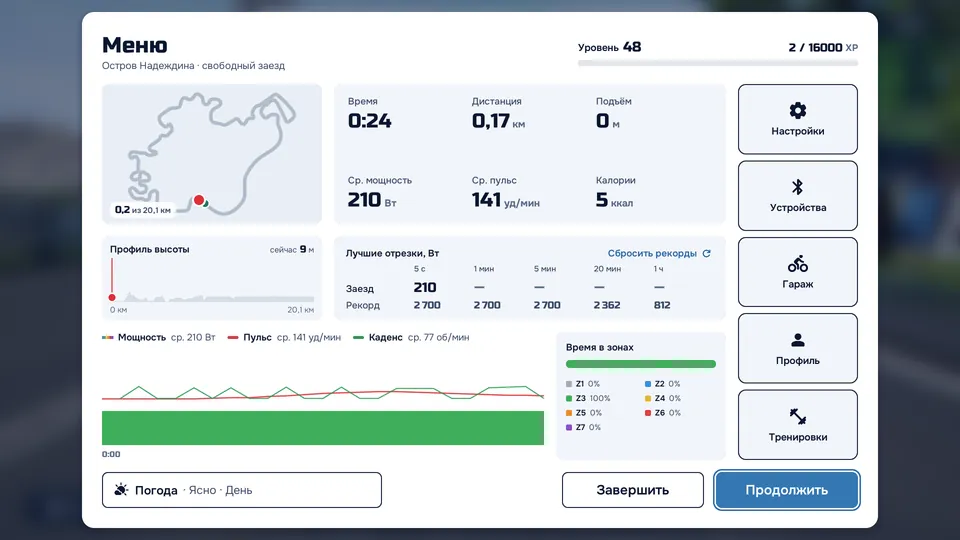The image size is (960, 540).
Task: Click the 20 мин record value 2 362
Action: pos(607,305)
